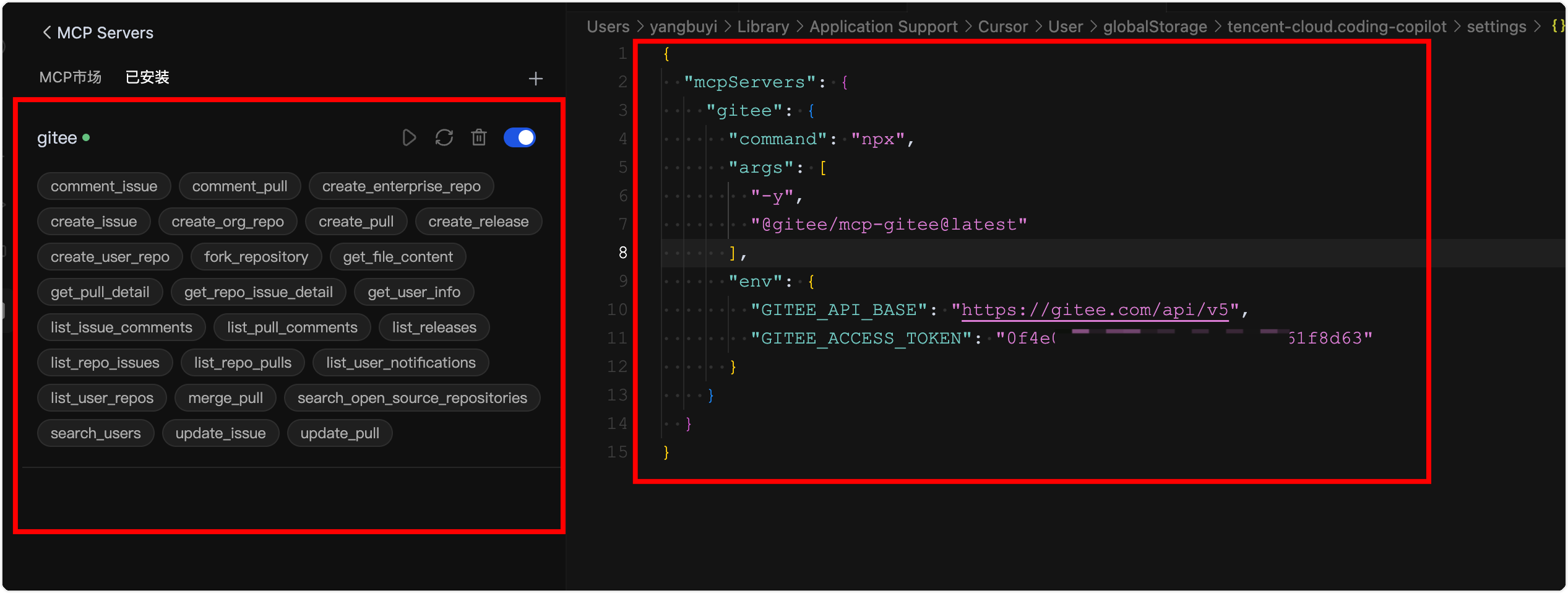Viewport: 1568px width, 593px height.
Task: Open the Cursor breadcrumb segment
Action: (x=1003, y=27)
